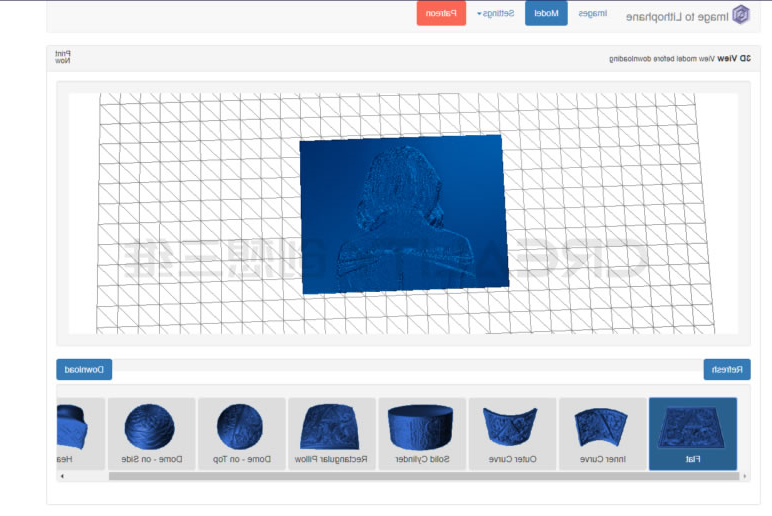This screenshot has height=516, width=772.
Task: Select the Dome - on Top shape
Action: (241, 433)
